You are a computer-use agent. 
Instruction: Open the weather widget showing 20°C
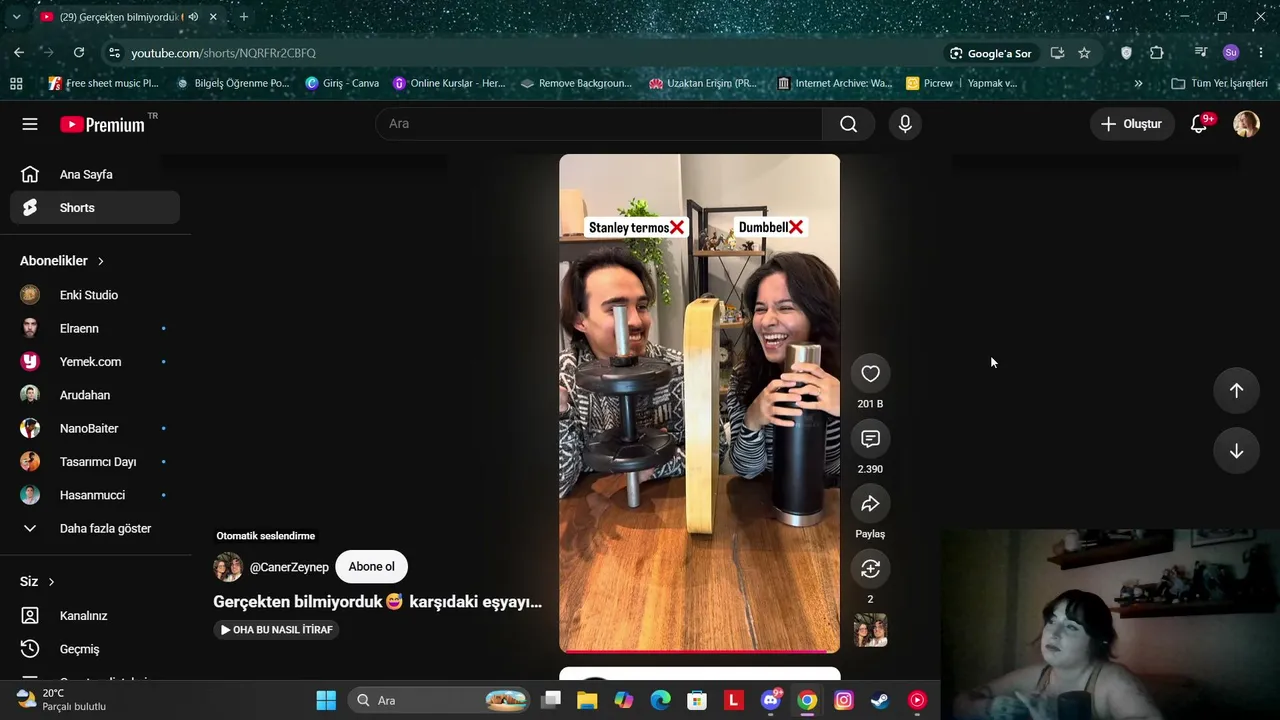(62, 700)
